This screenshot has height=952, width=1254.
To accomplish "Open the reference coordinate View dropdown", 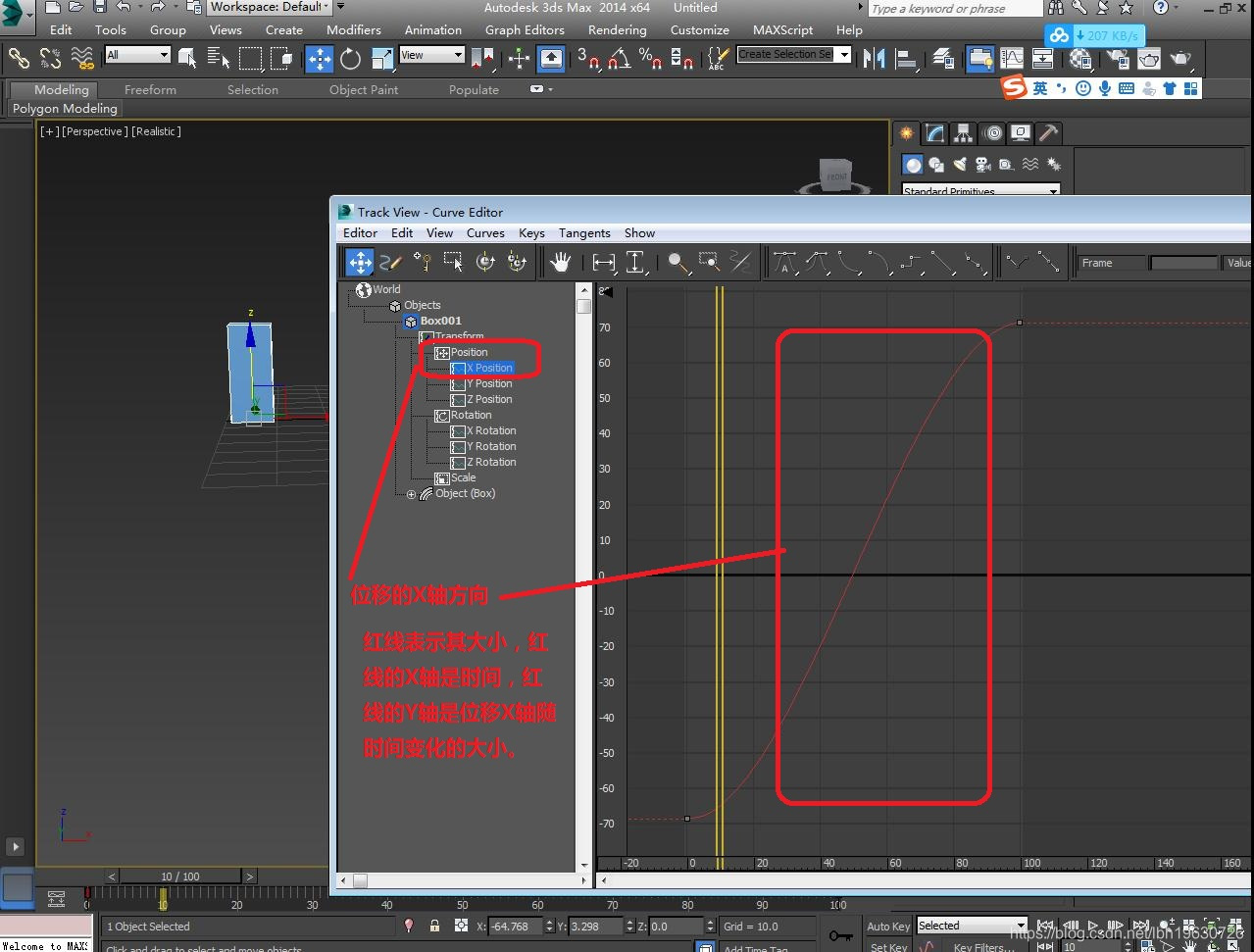I will point(431,55).
